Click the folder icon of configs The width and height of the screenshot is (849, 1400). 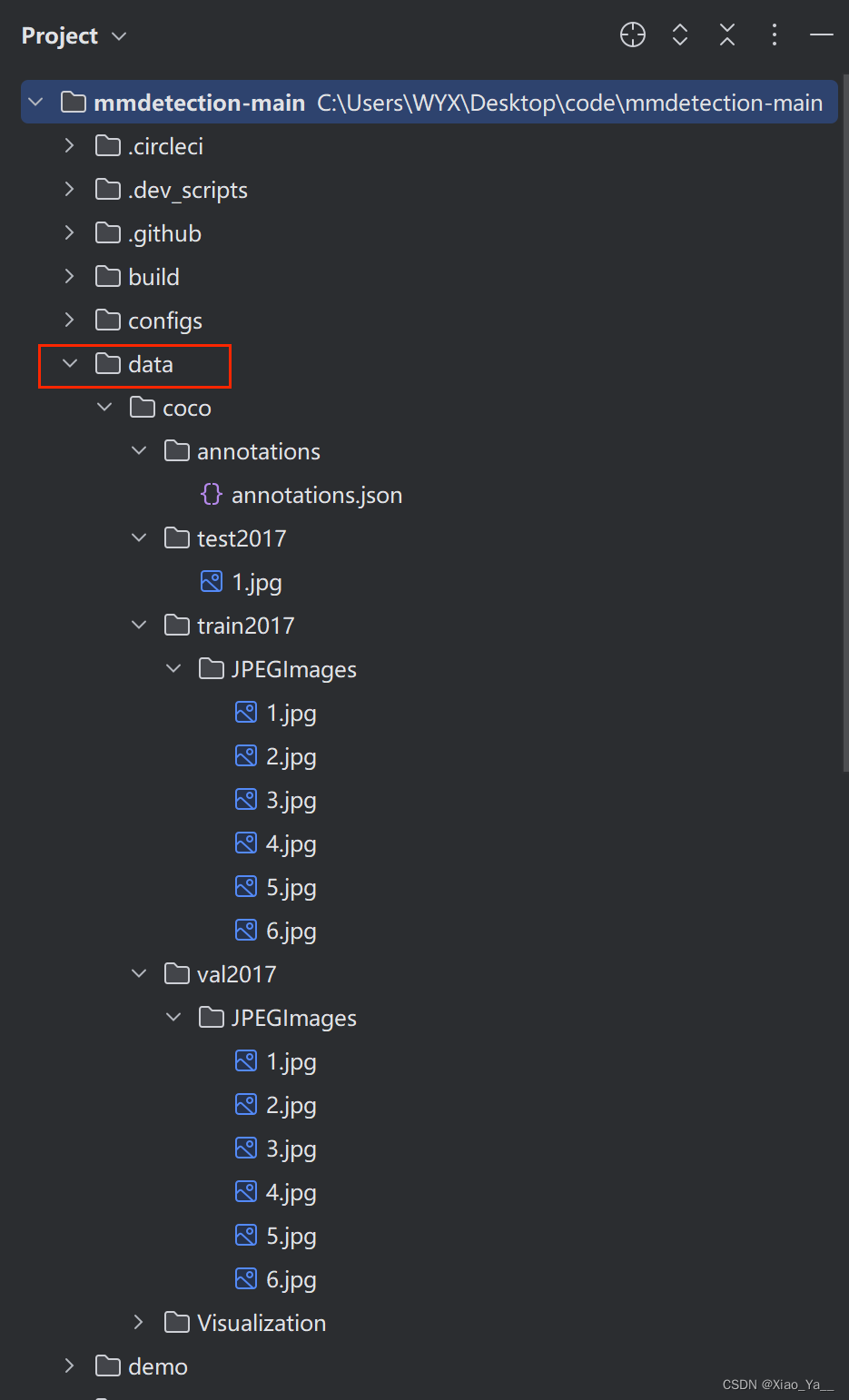106,320
